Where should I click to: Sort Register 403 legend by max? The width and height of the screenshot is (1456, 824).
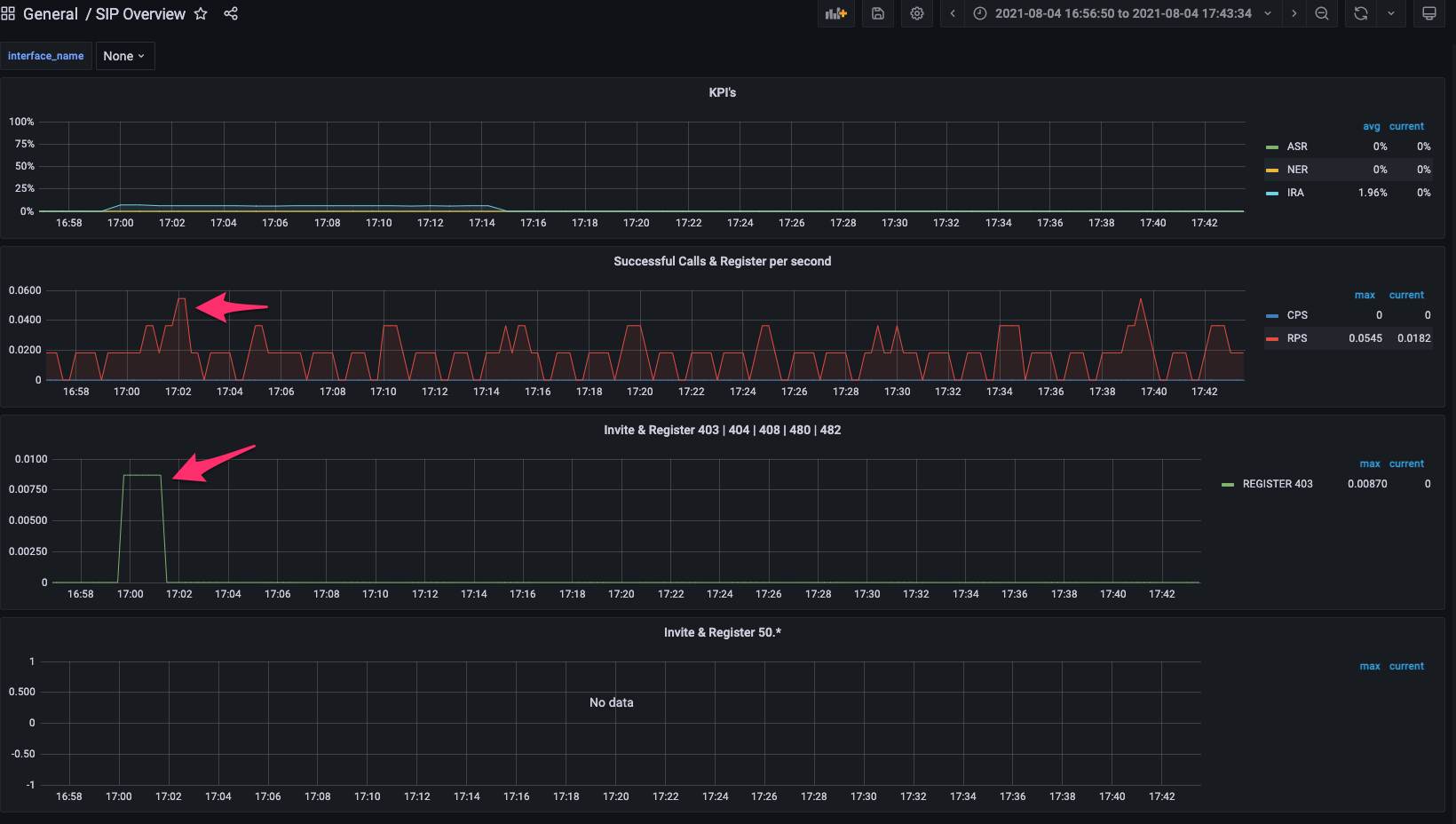pyautogui.click(x=1370, y=463)
